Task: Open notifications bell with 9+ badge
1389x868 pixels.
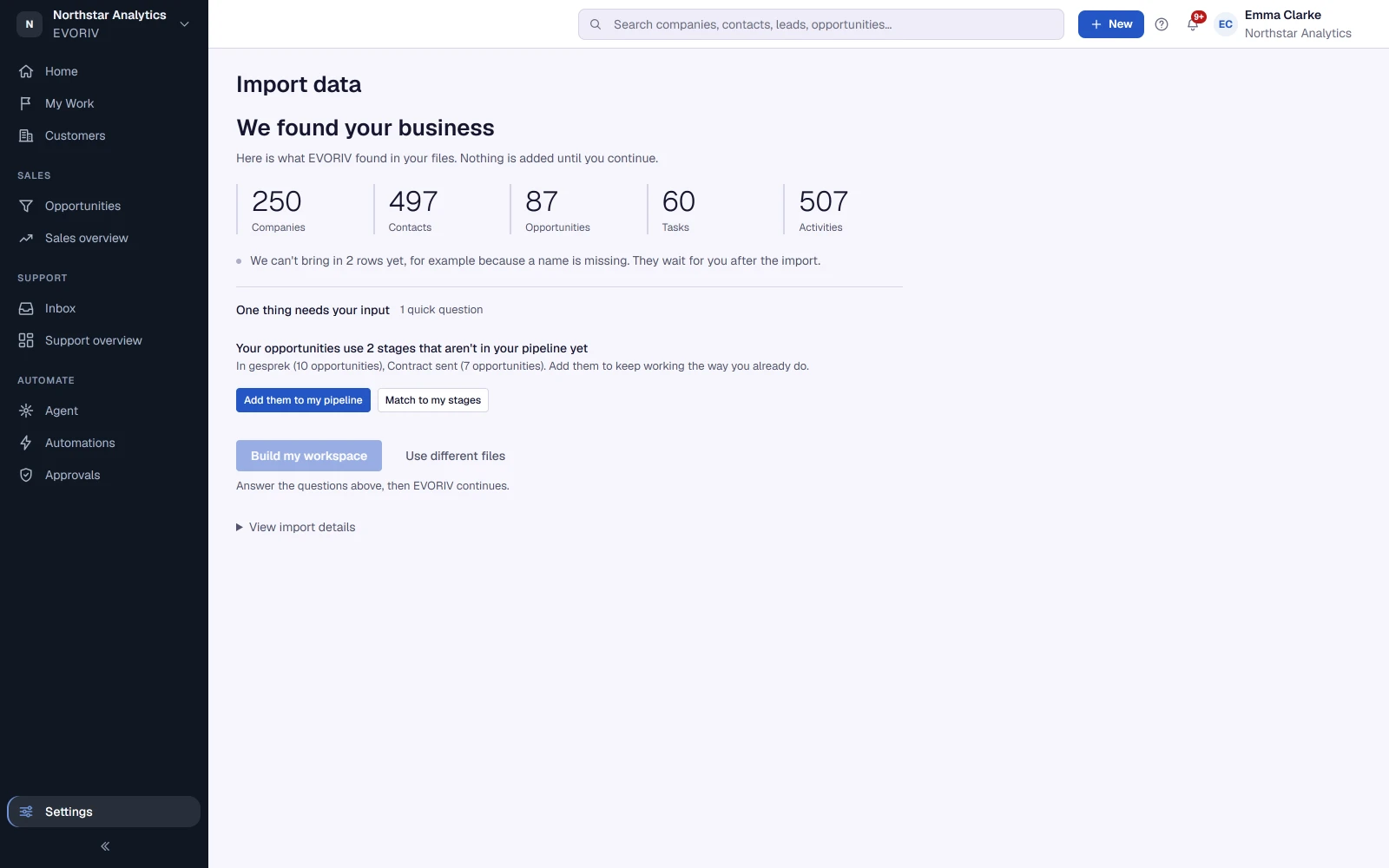Action: [x=1194, y=23]
